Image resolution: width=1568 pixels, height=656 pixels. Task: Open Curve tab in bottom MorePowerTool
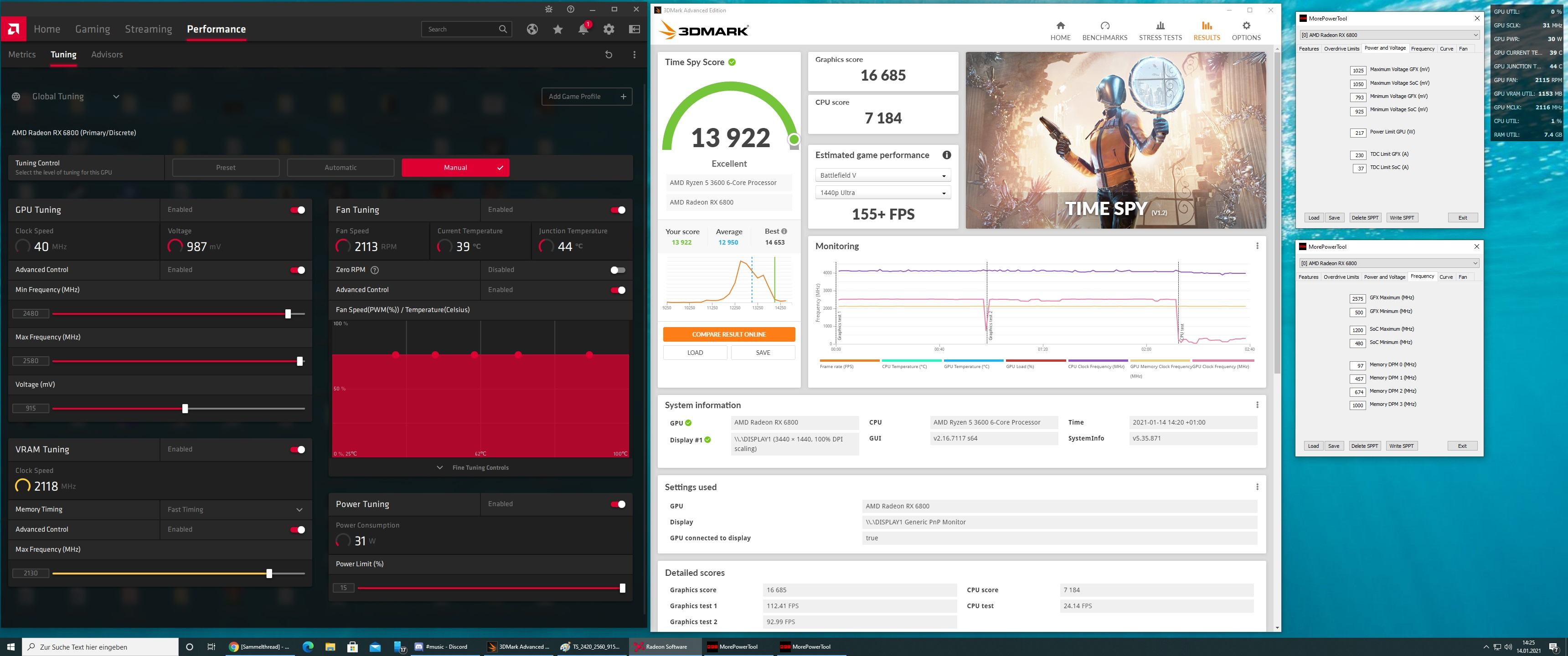point(1446,277)
